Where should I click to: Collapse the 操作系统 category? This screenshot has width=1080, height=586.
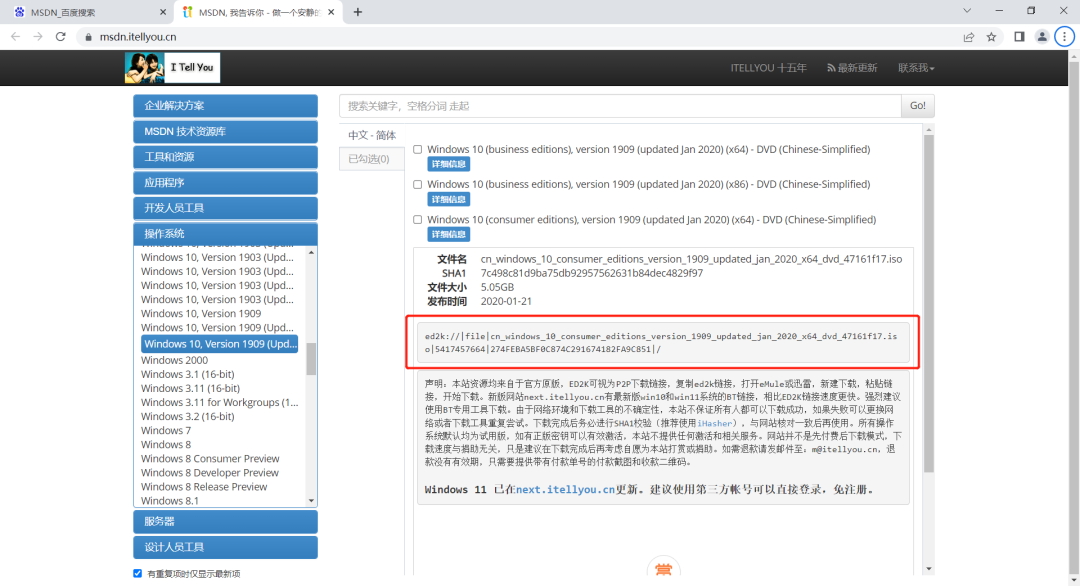coord(225,233)
